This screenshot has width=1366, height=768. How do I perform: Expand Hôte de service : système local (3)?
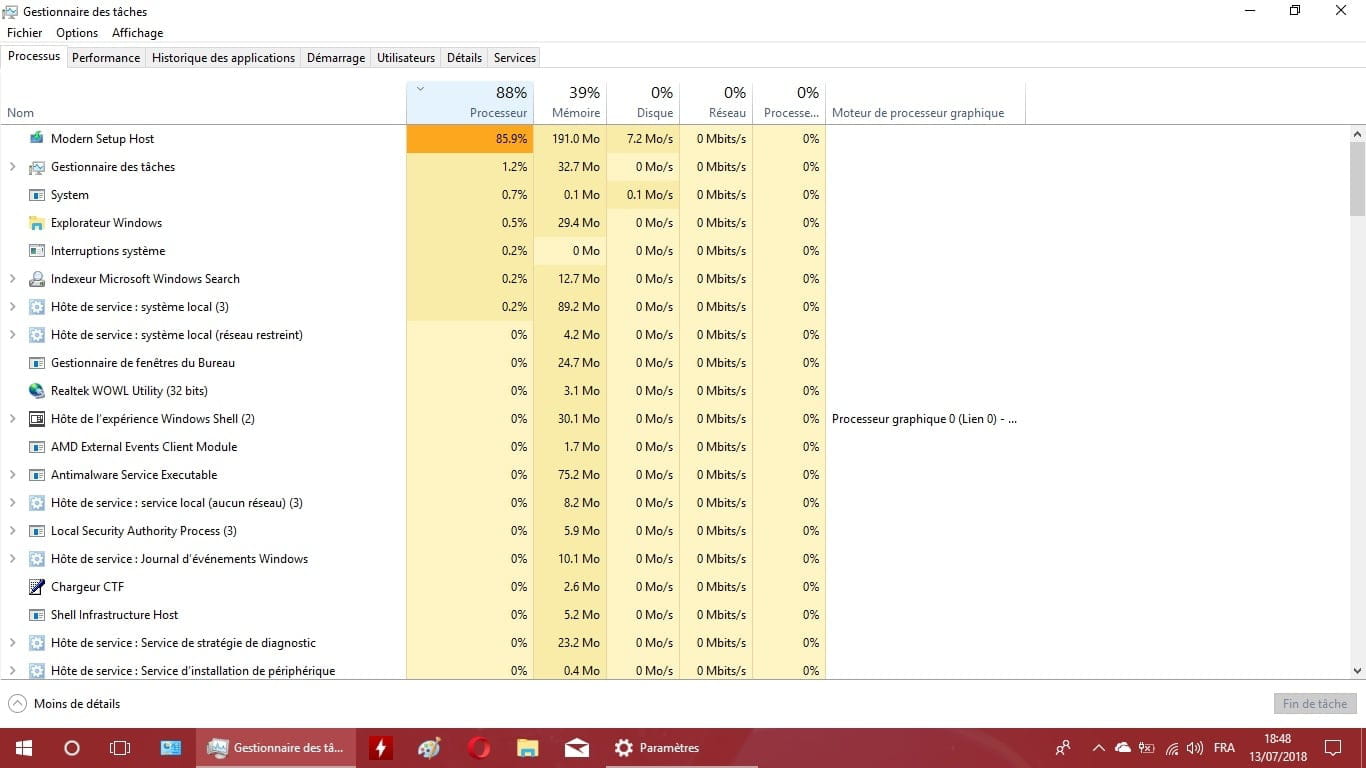(12, 306)
